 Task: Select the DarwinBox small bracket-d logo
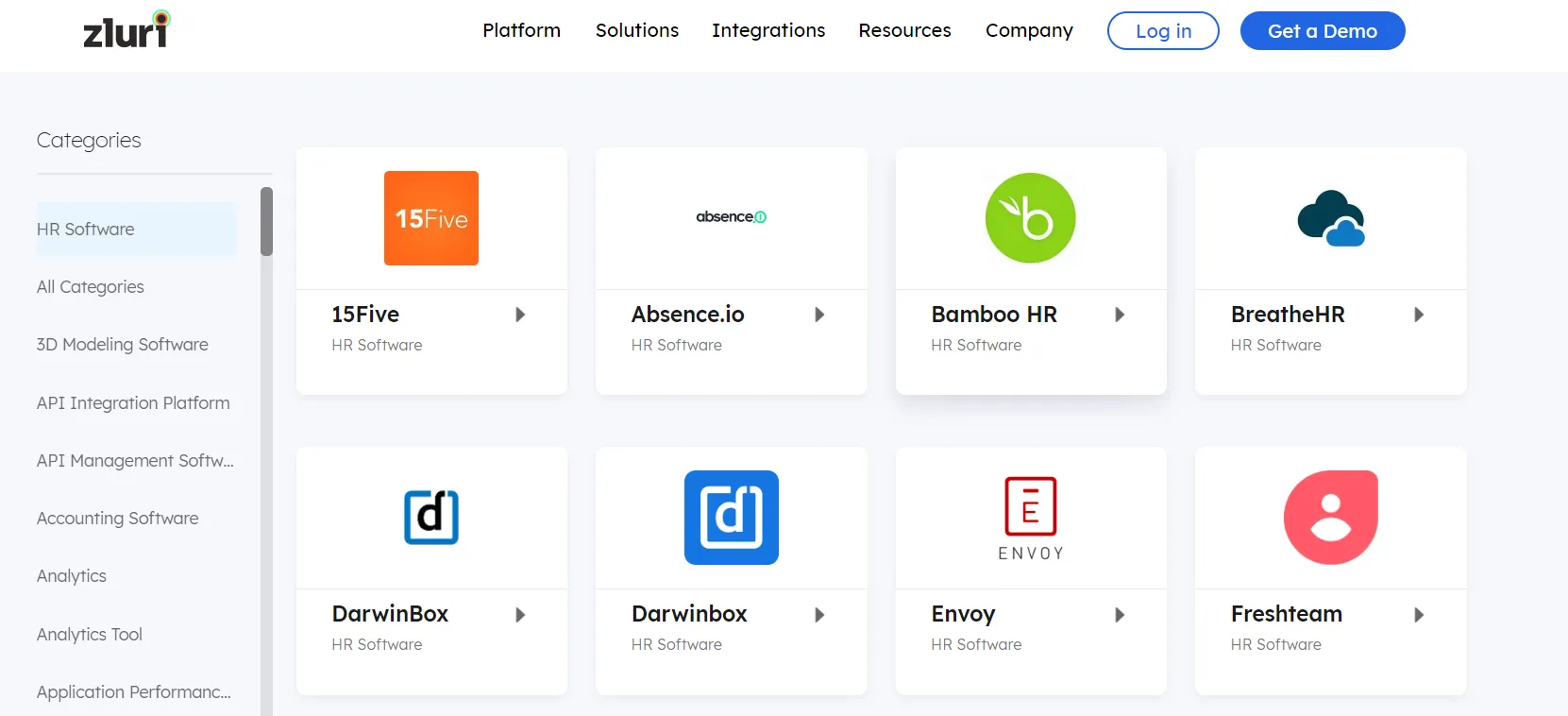pos(431,518)
